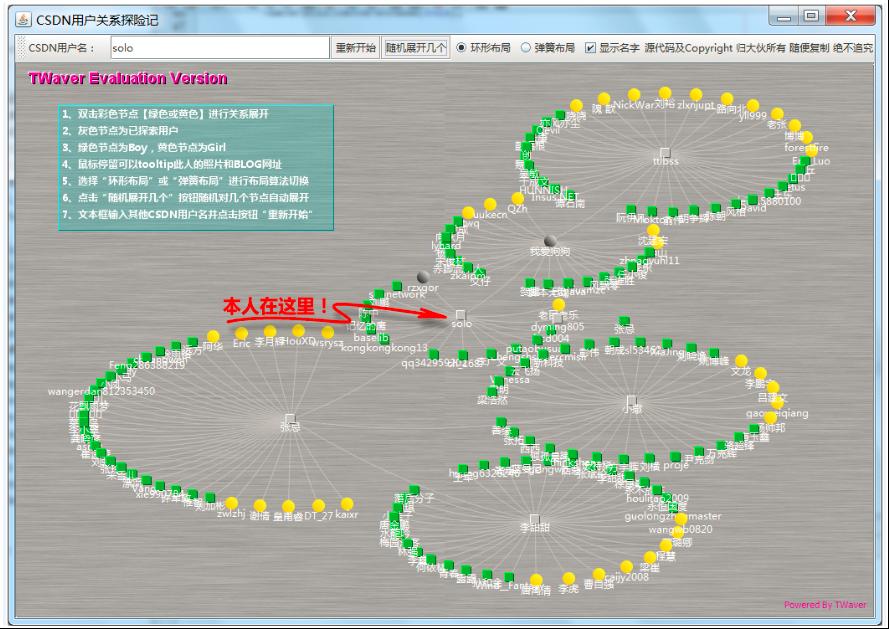Click the yellow wsrysa node
The image size is (889, 629).
(328, 332)
